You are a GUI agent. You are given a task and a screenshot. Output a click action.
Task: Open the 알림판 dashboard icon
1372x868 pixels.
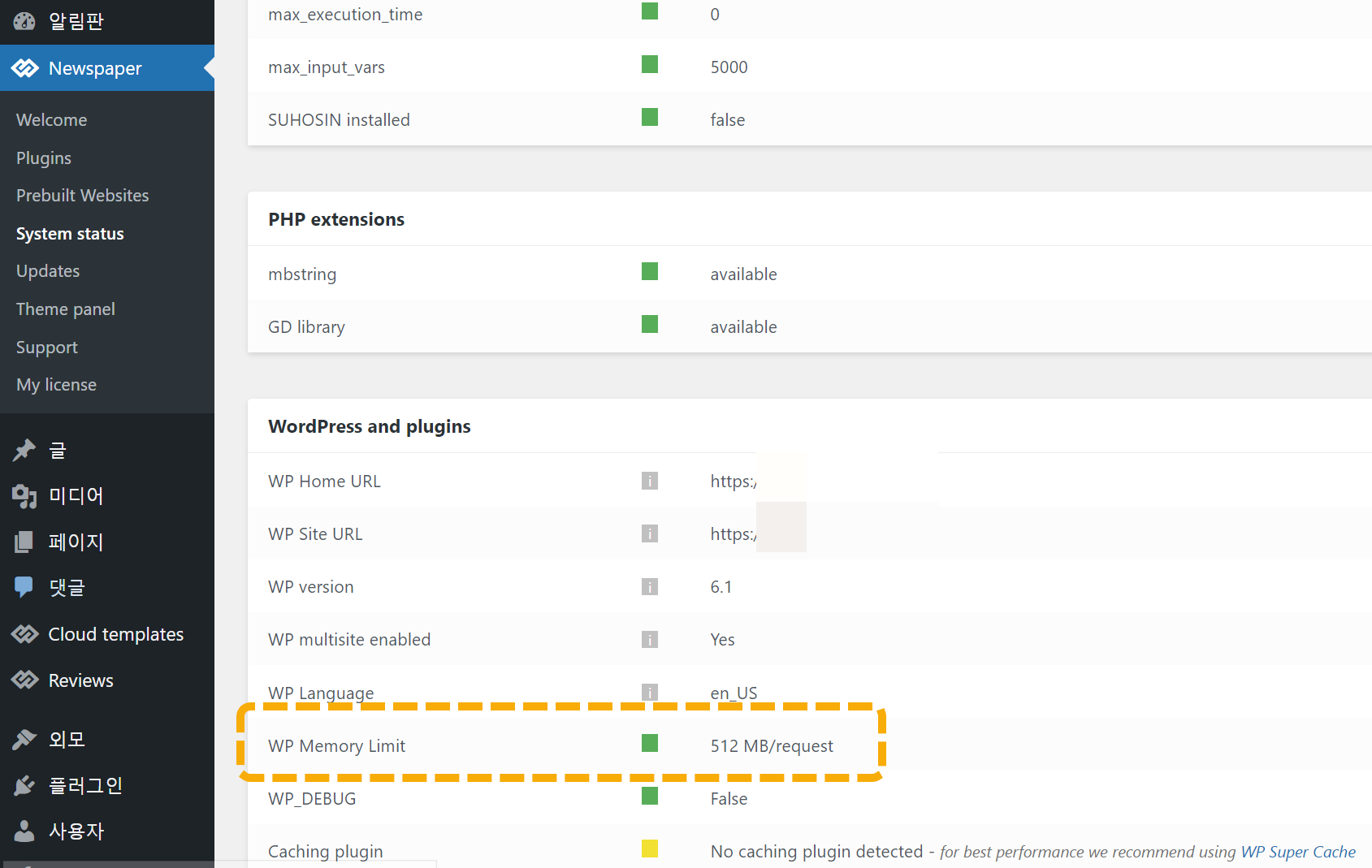pos(24,21)
